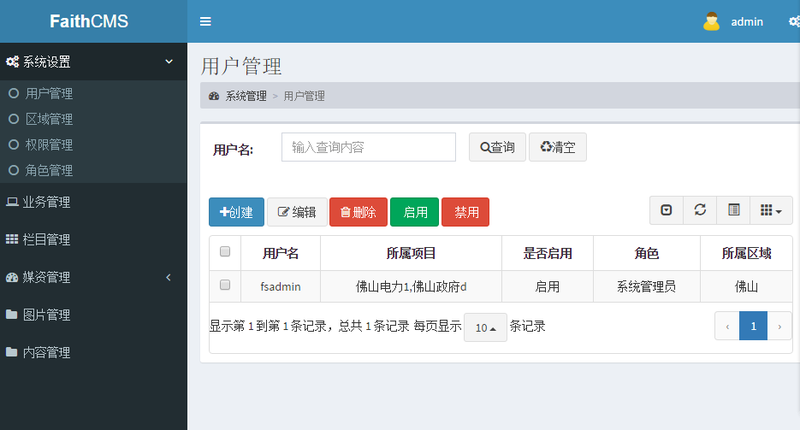Toggle sidebar with hamburger menu icon

pos(206,21)
